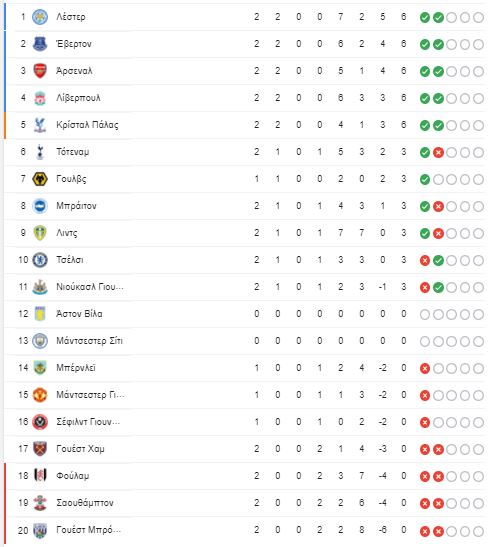Click the Leicester club crest icon
This screenshot has width=504, height=547.
coord(40,17)
